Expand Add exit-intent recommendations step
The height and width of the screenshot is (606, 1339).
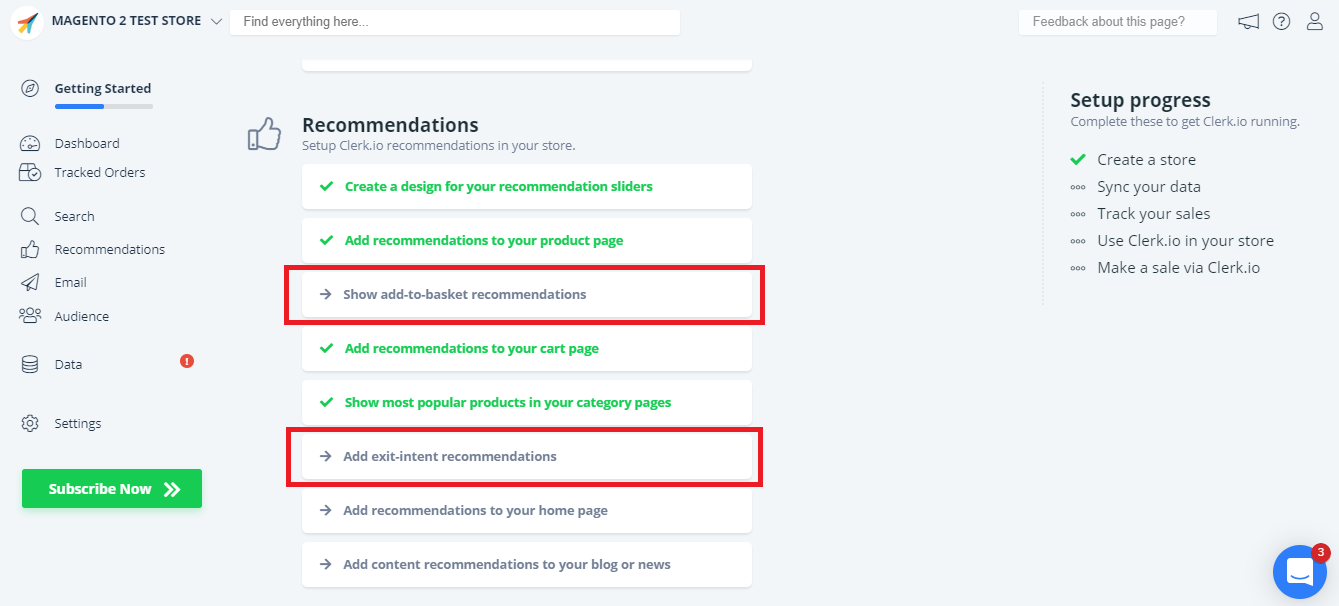pyautogui.click(x=526, y=457)
